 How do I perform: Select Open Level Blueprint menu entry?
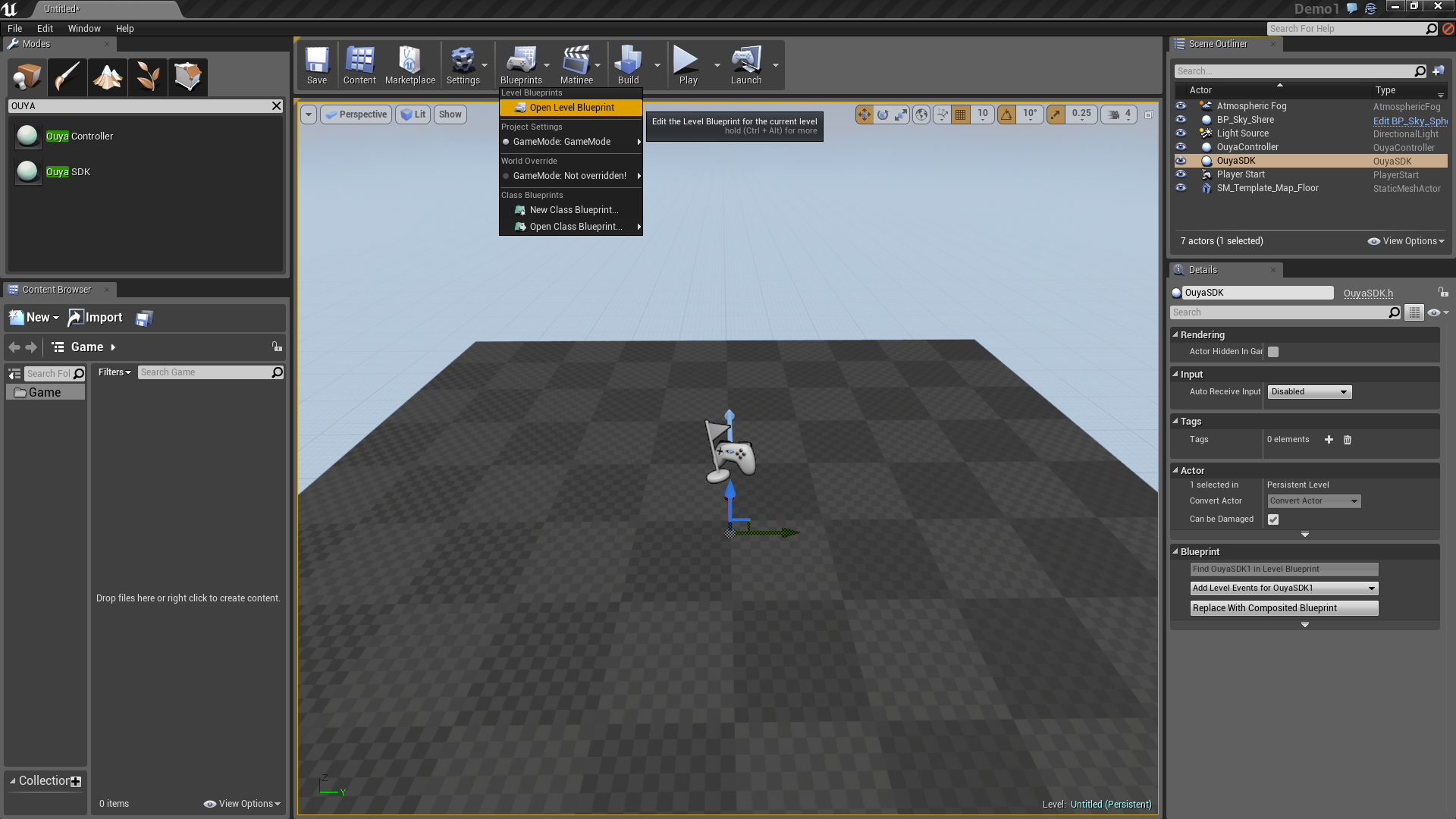click(x=571, y=108)
